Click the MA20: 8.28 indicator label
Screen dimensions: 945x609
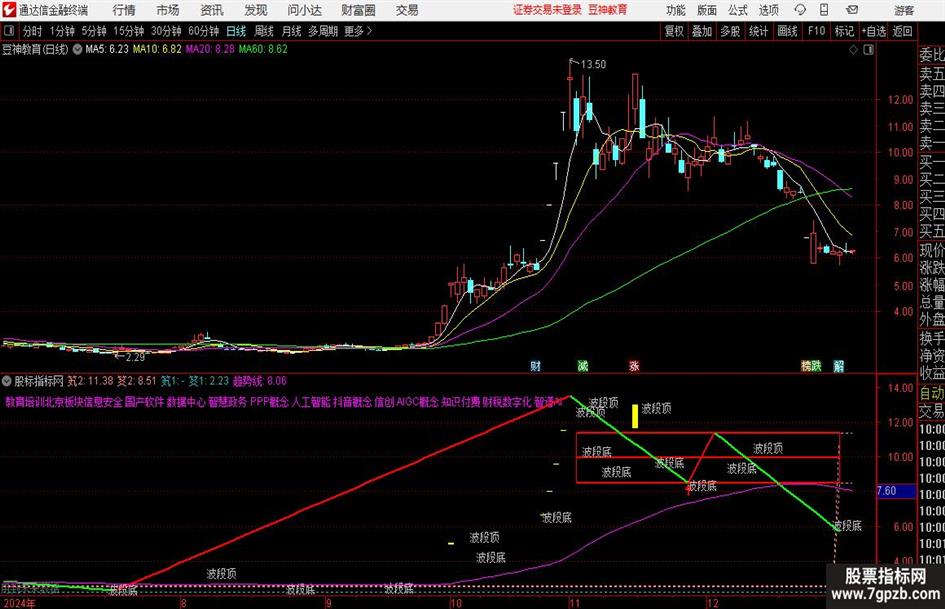pyautogui.click(x=210, y=49)
